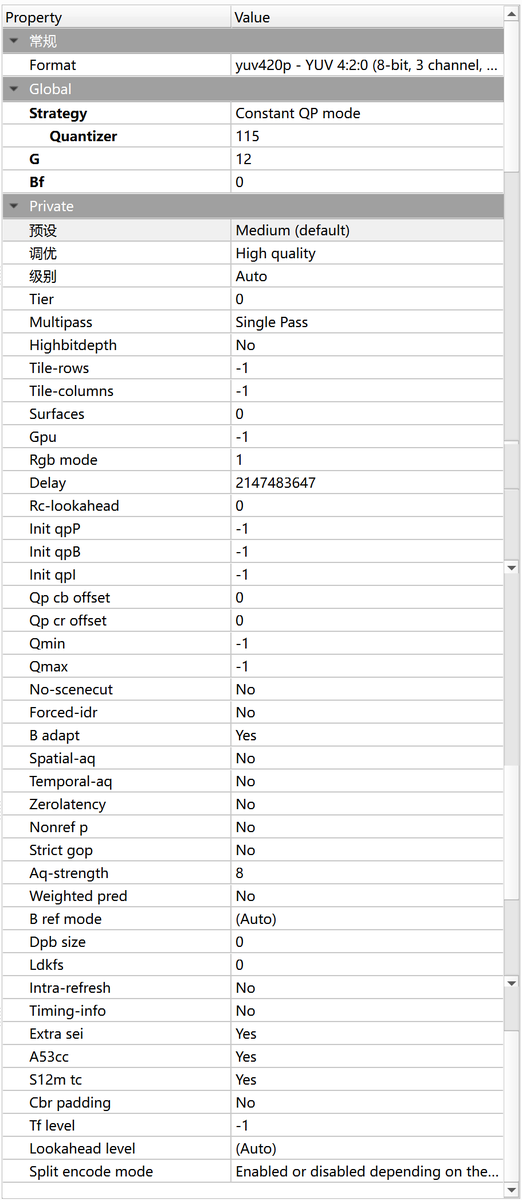Click the Value column header

(x=367, y=17)
